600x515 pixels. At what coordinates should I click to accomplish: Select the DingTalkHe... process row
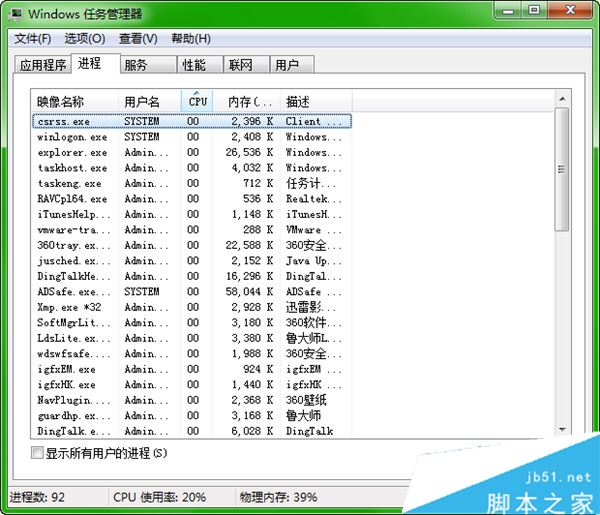coord(192,276)
